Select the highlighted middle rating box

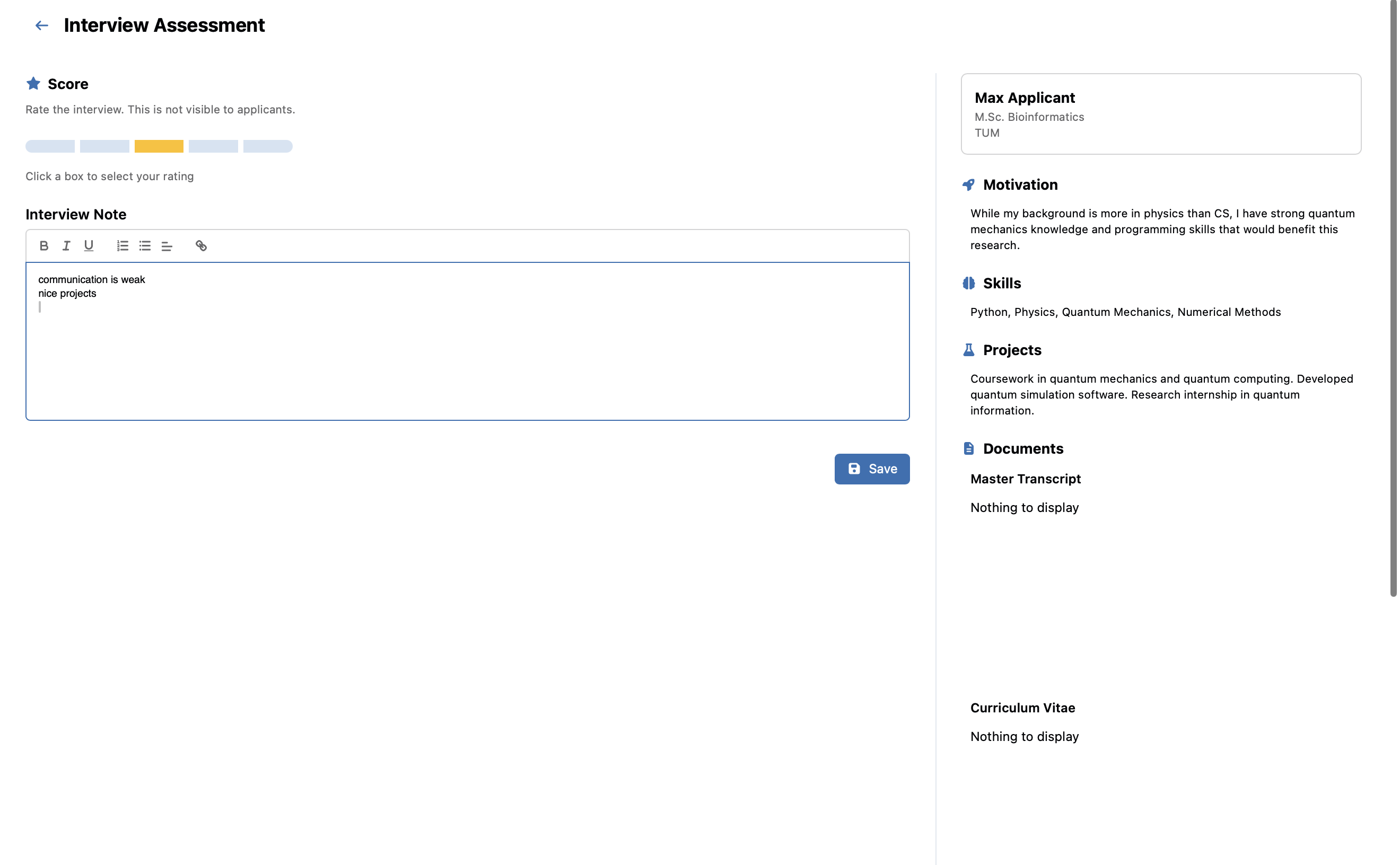click(160, 146)
